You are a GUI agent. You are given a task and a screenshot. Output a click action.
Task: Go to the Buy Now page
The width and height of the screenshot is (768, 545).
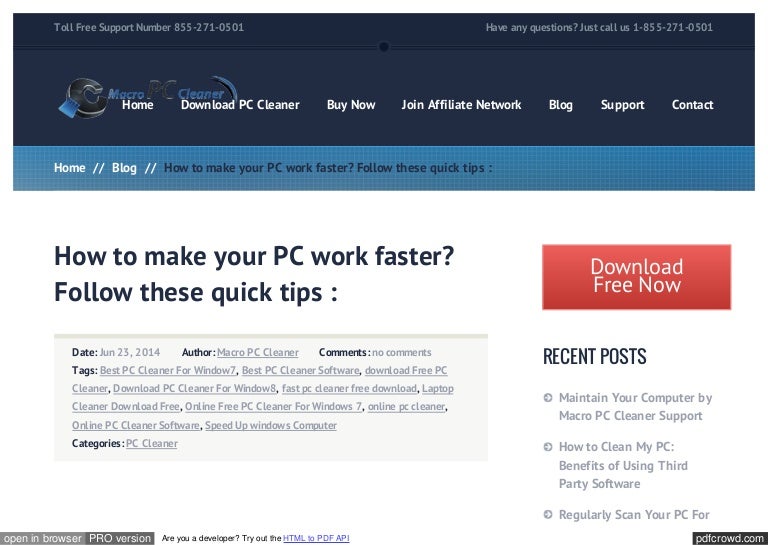pos(351,105)
